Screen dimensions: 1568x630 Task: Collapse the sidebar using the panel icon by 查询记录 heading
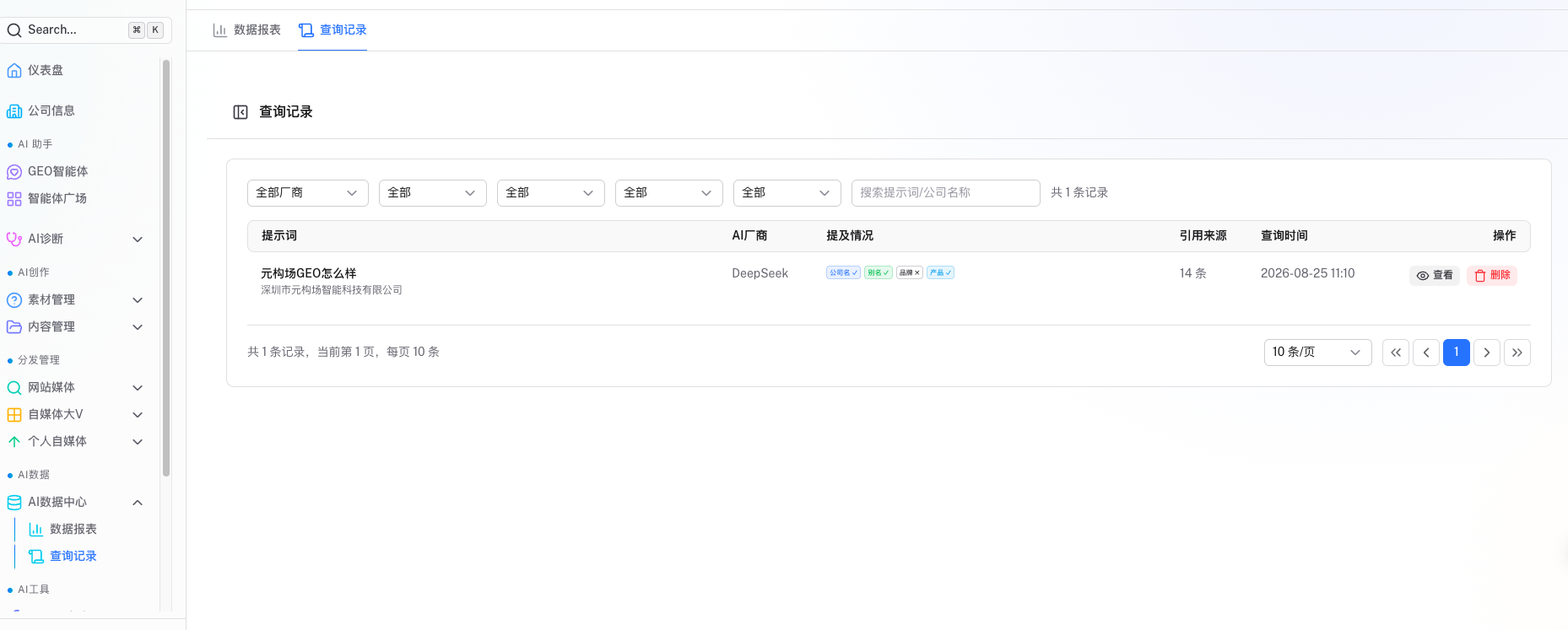241,112
